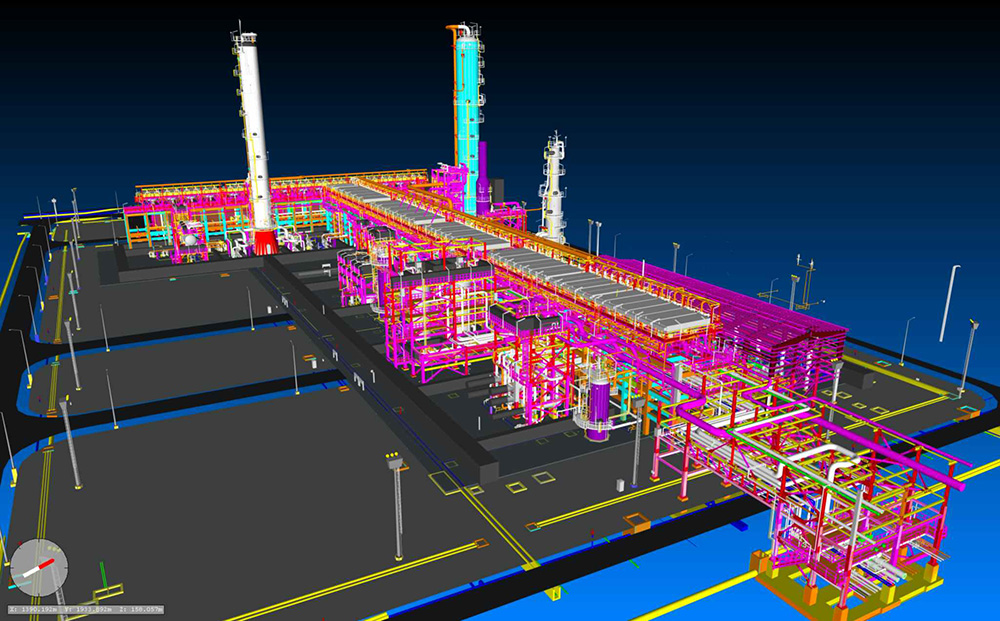Screen dimensions: 1000x621
Task: Click the green axis marker beside the compass
Action: click(x=102, y=580)
